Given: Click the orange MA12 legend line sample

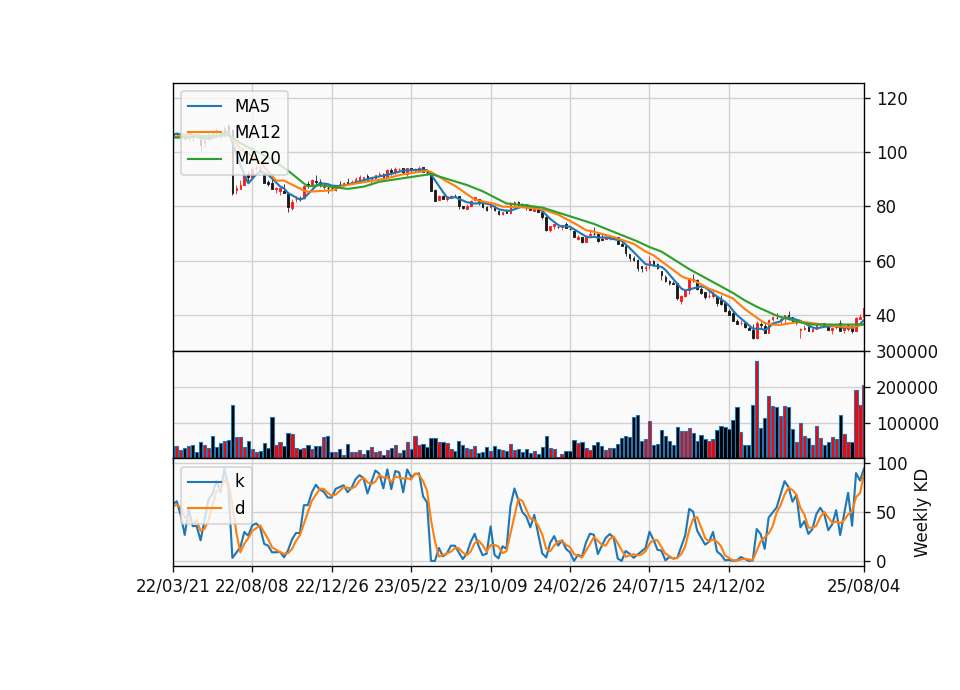Looking at the screenshot, I should click(204, 132).
